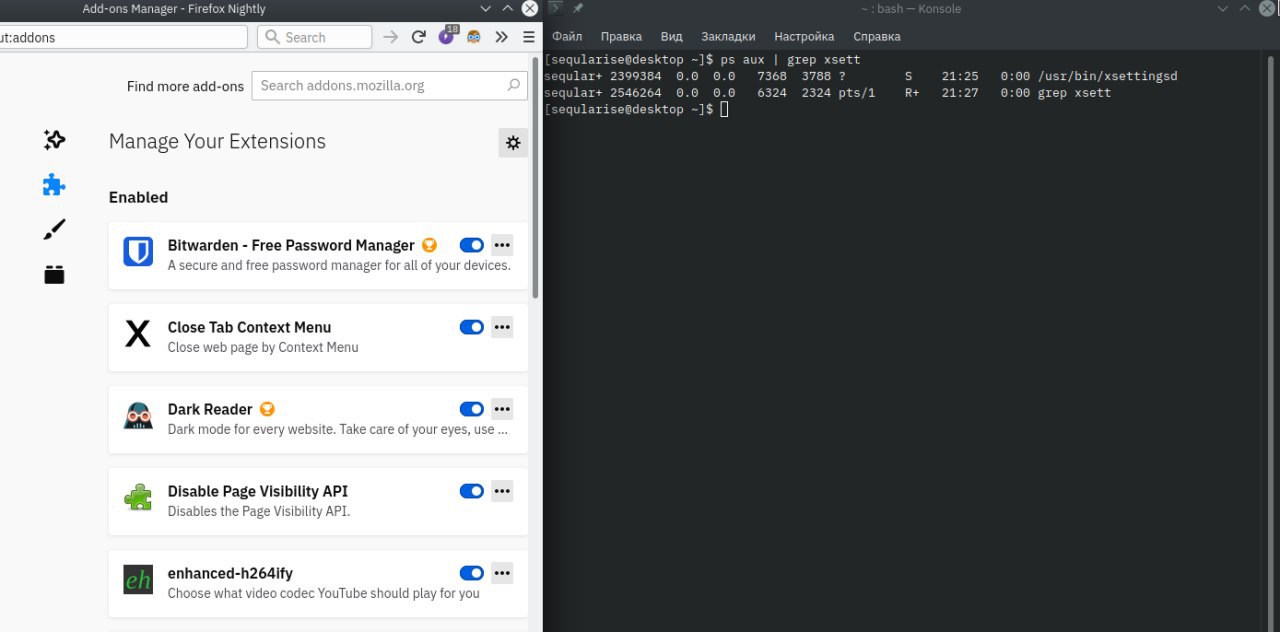Click the add-ons page vertical scrollbar
Viewport: 1280px width, 632px height.
pyautogui.click(x=536, y=178)
